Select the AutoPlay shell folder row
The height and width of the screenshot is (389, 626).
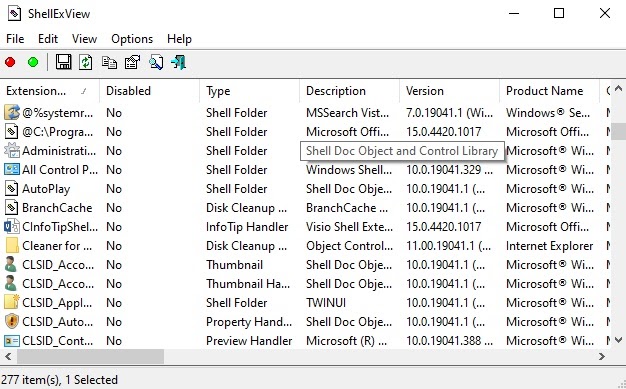coord(305,189)
